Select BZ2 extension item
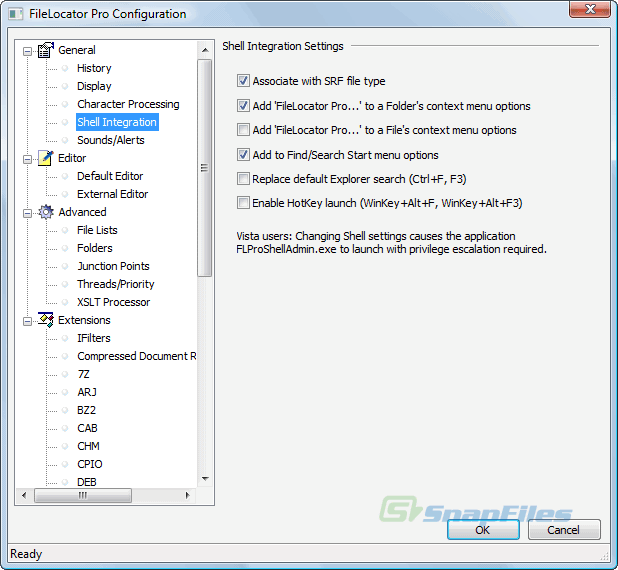 [86, 410]
